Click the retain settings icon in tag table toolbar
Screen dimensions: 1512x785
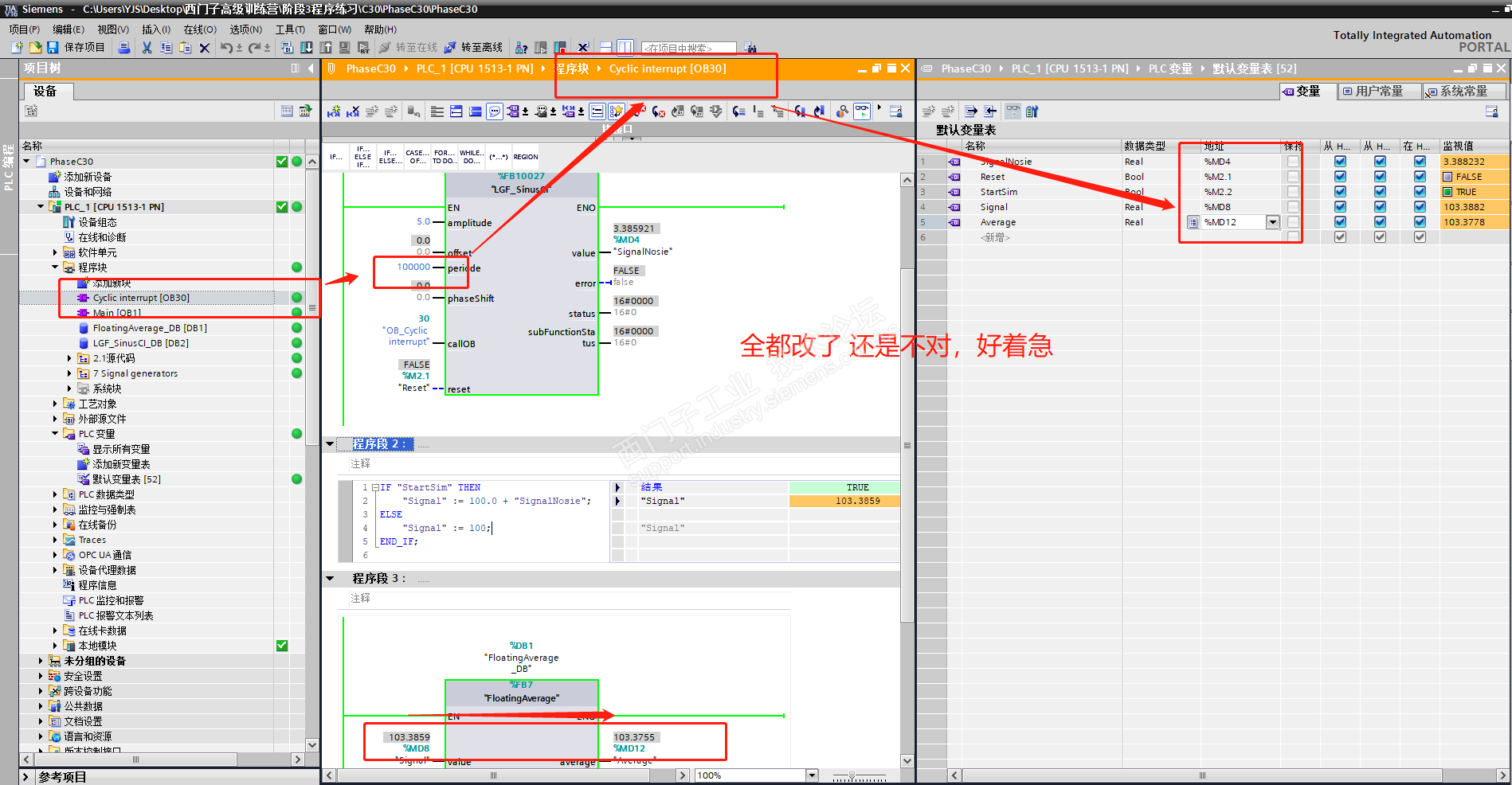(x=1032, y=111)
